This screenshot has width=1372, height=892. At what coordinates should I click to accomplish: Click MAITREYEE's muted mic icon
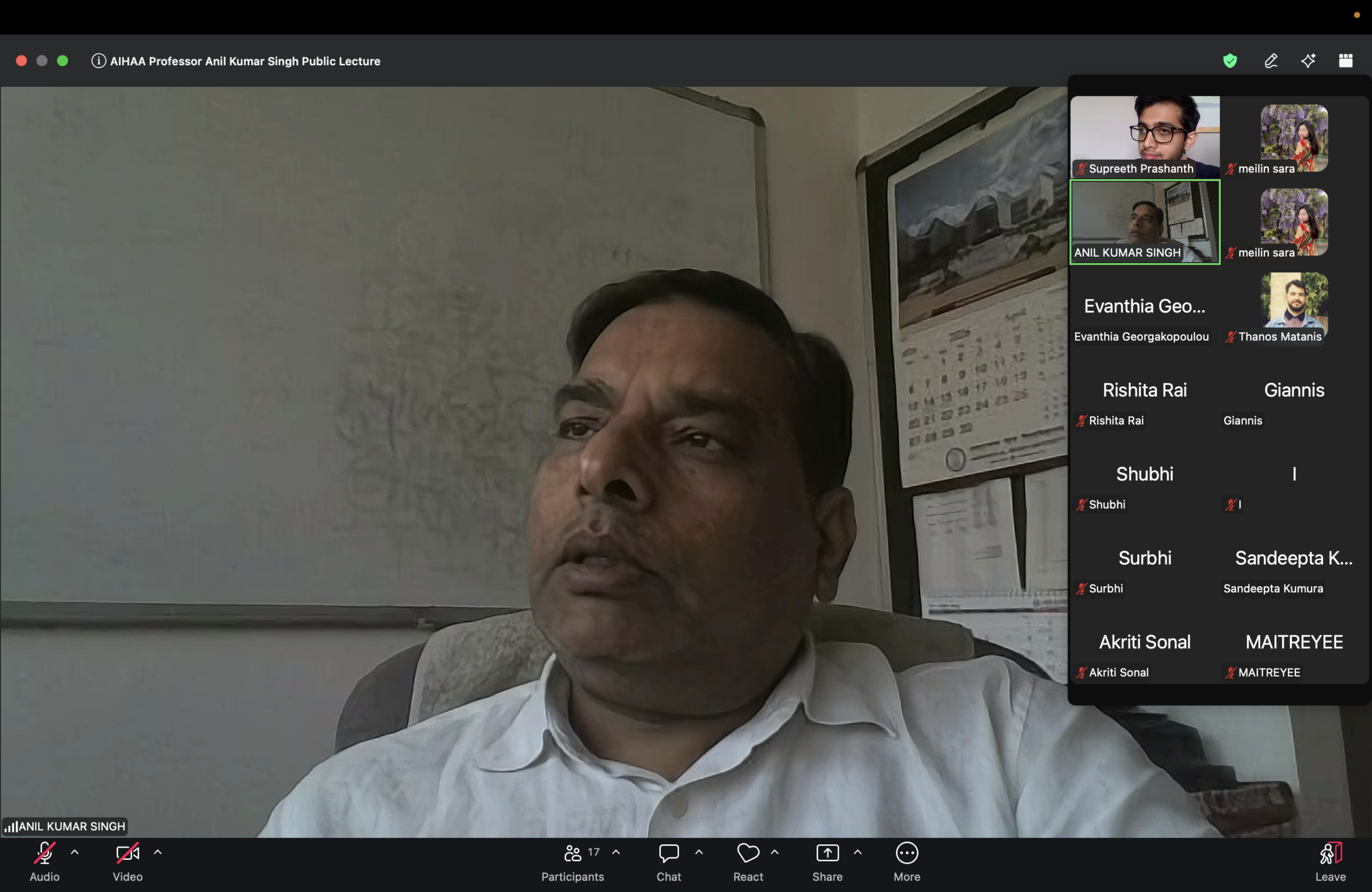(x=1231, y=672)
